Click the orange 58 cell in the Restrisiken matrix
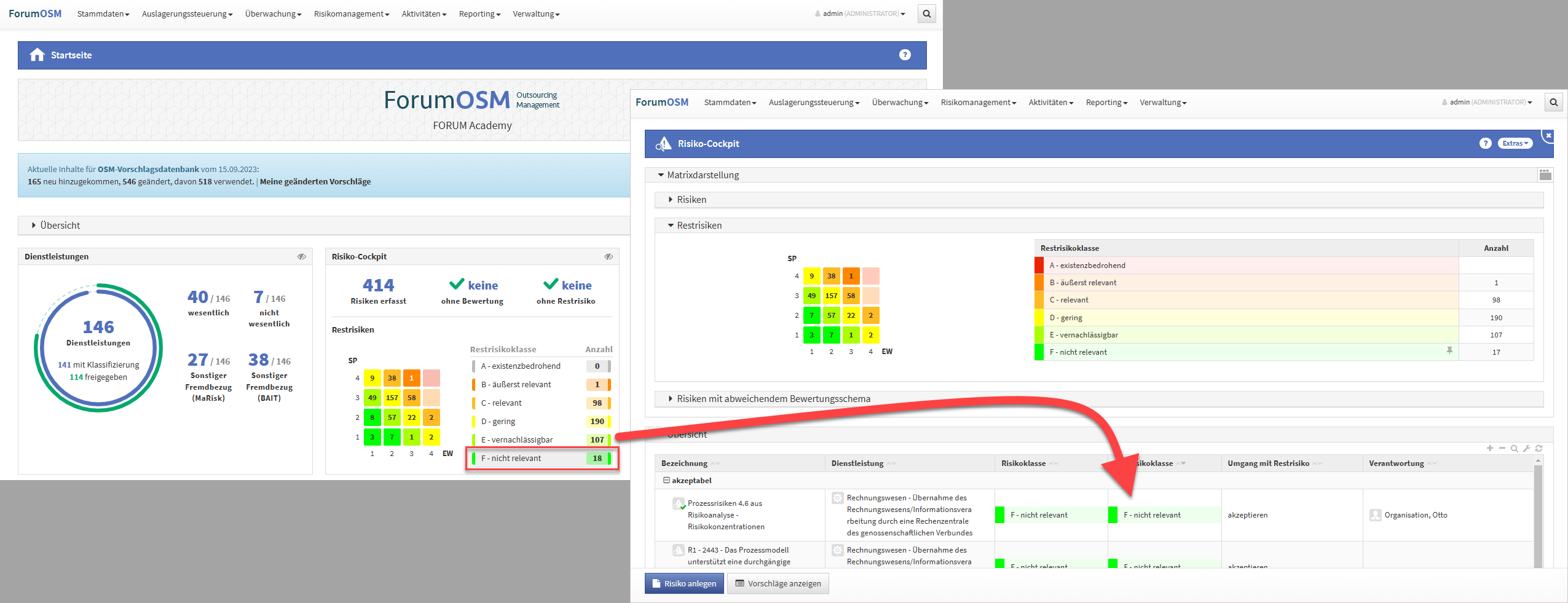1568x603 pixels. (851, 296)
